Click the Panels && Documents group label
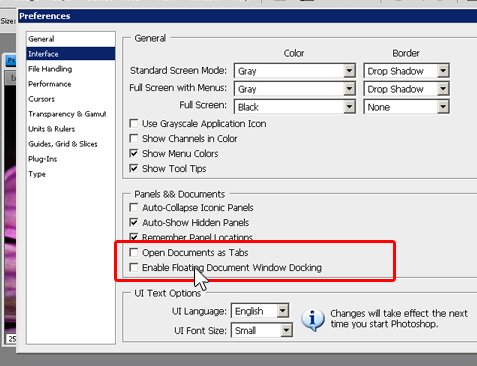477x366 pixels. pyautogui.click(x=180, y=194)
